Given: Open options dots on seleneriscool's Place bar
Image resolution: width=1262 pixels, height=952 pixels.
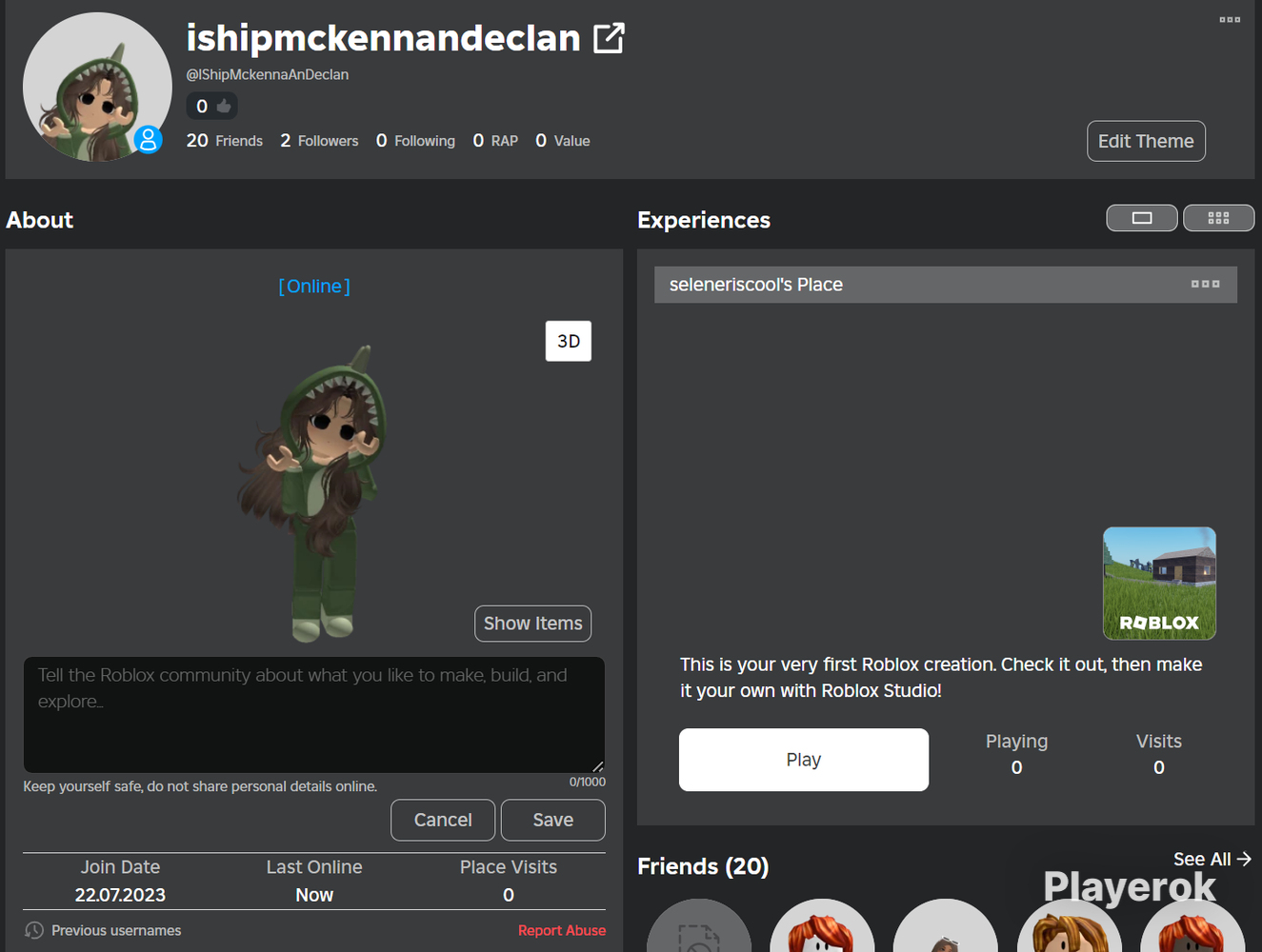Looking at the screenshot, I should point(1205,284).
